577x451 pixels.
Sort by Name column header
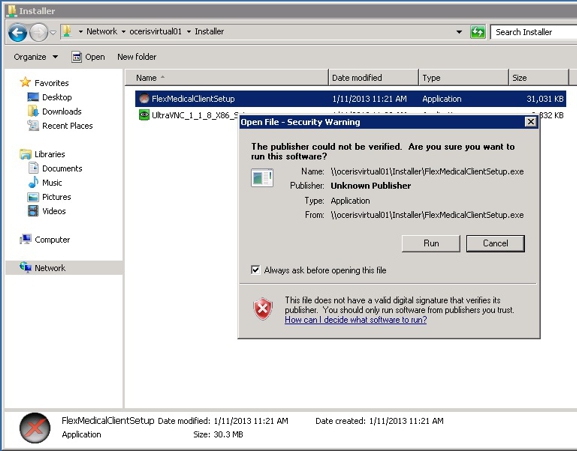tap(227, 78)
